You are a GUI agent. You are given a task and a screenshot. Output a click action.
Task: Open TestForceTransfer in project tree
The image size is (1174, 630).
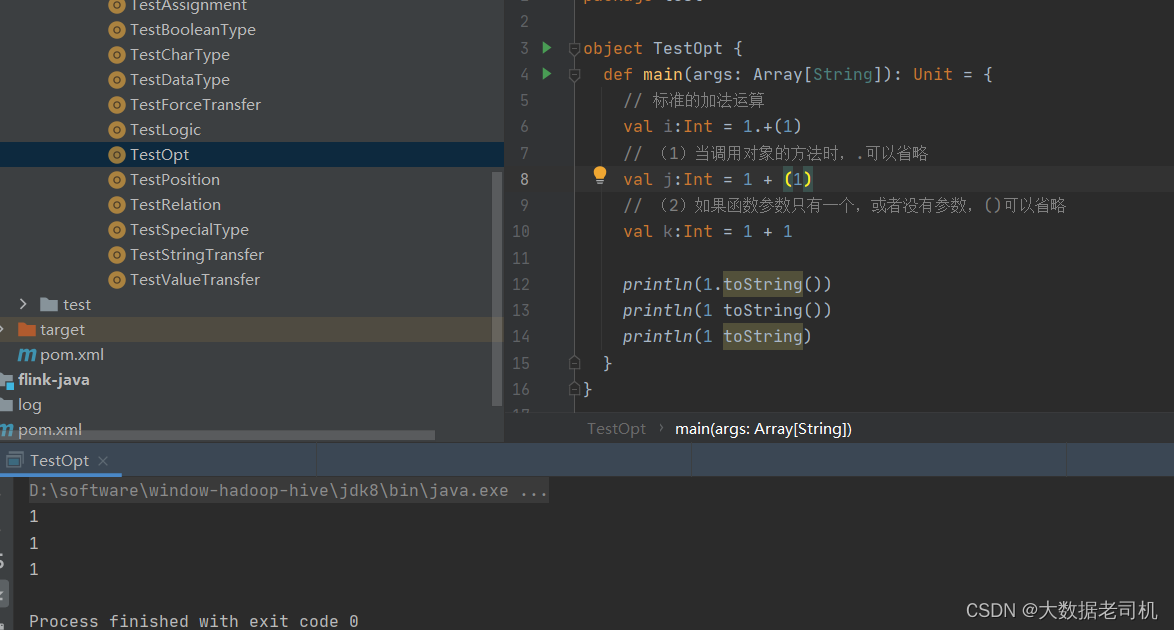[x=195, y=105]
